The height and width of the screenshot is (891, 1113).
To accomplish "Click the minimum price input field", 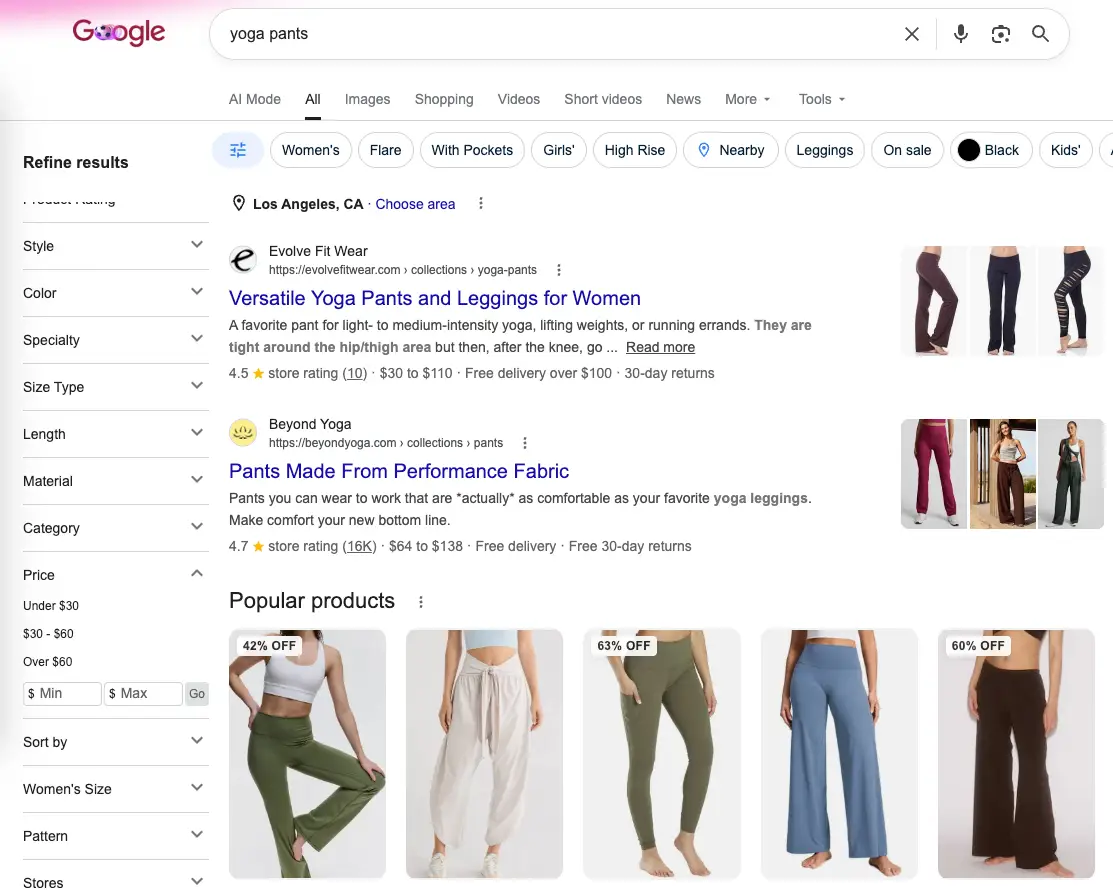I will pyautogui.click(x=62, y=694).
